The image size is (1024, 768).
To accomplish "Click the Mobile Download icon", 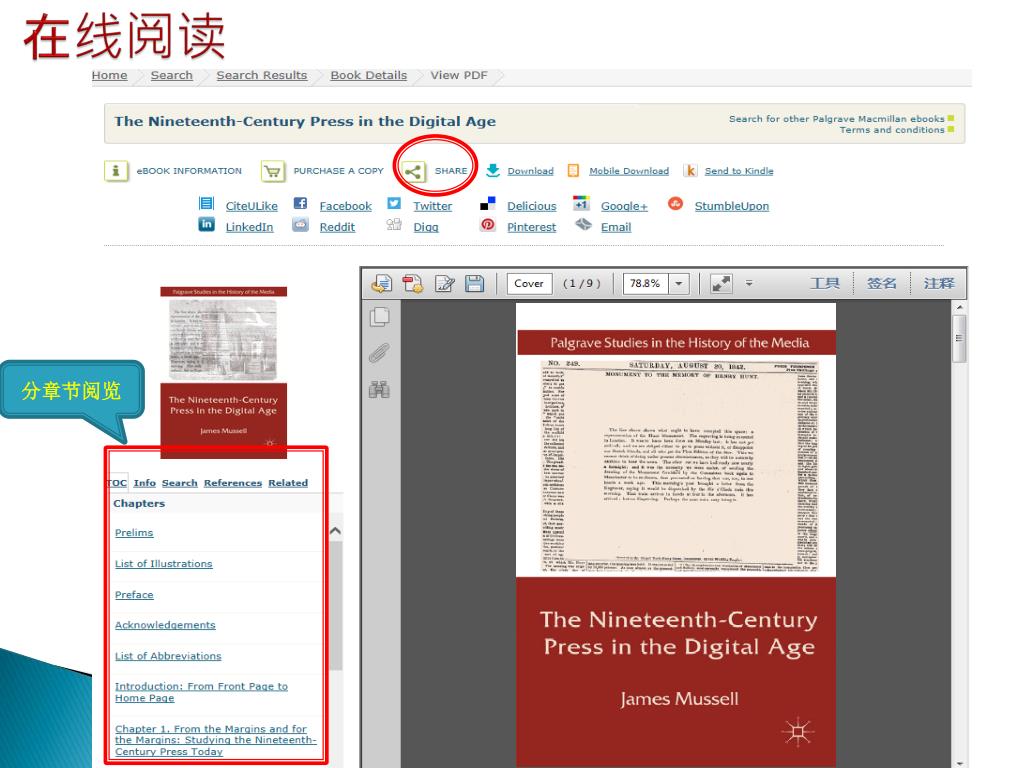I will [x=573, y=170].
